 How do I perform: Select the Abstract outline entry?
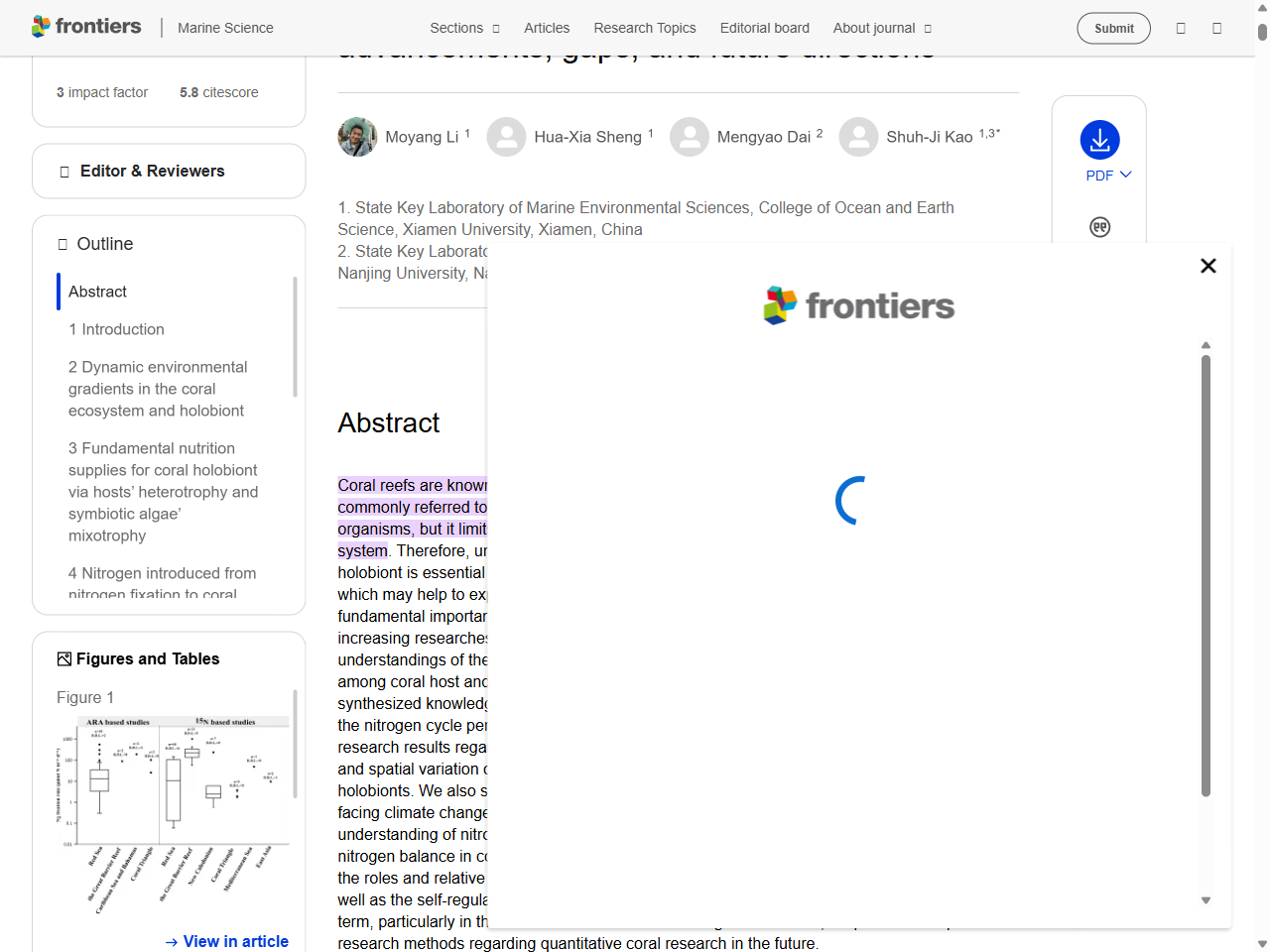96,291
